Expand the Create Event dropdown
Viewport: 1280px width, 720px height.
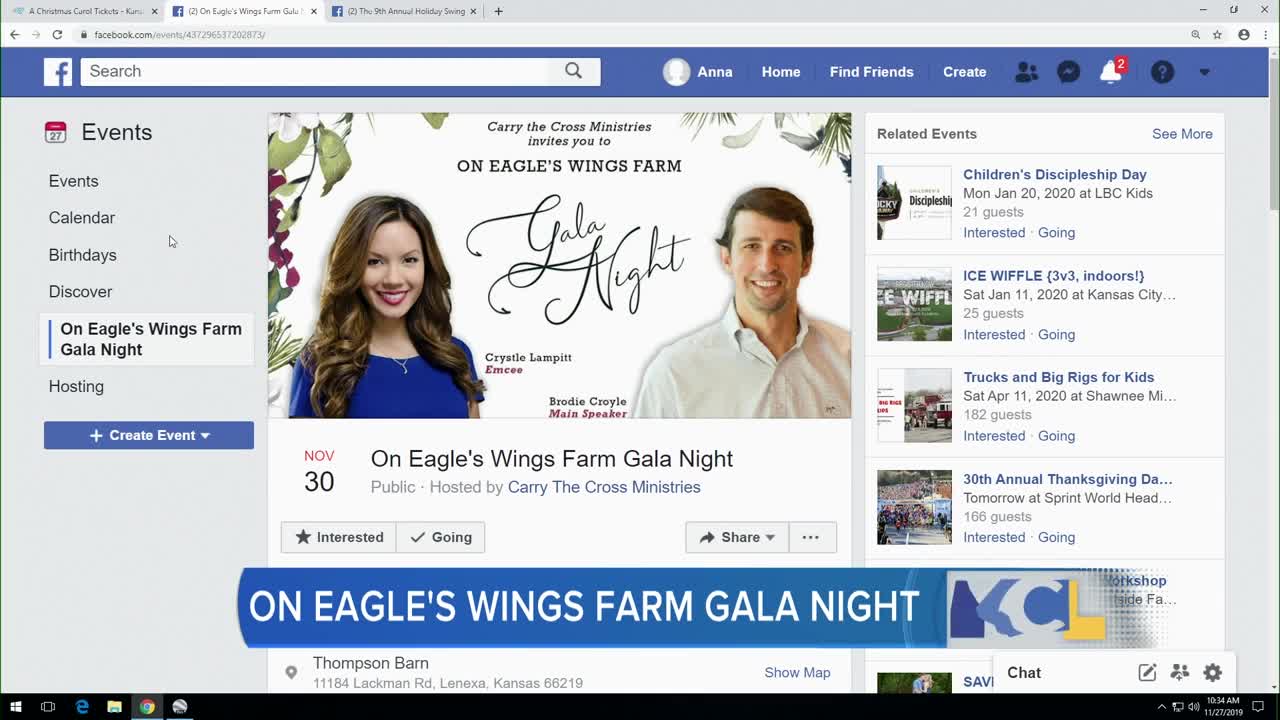pyautogui.click(x=149, y=435)
